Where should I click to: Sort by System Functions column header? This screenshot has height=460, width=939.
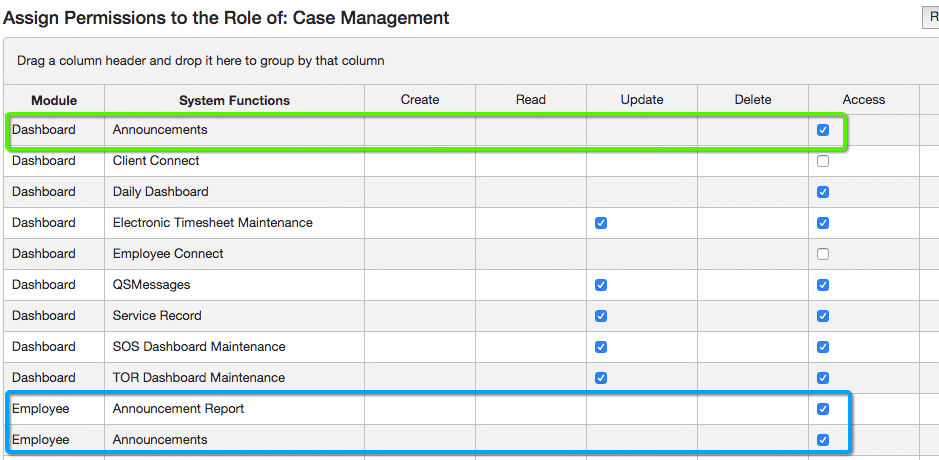[234, 100]
